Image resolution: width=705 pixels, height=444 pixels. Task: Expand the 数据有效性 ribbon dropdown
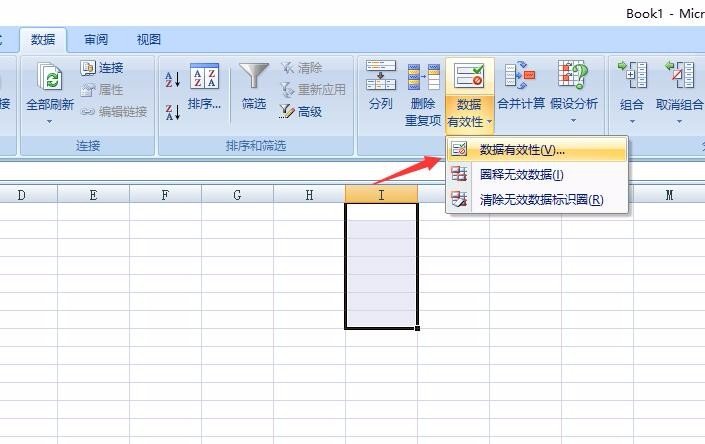coord(470,122)
